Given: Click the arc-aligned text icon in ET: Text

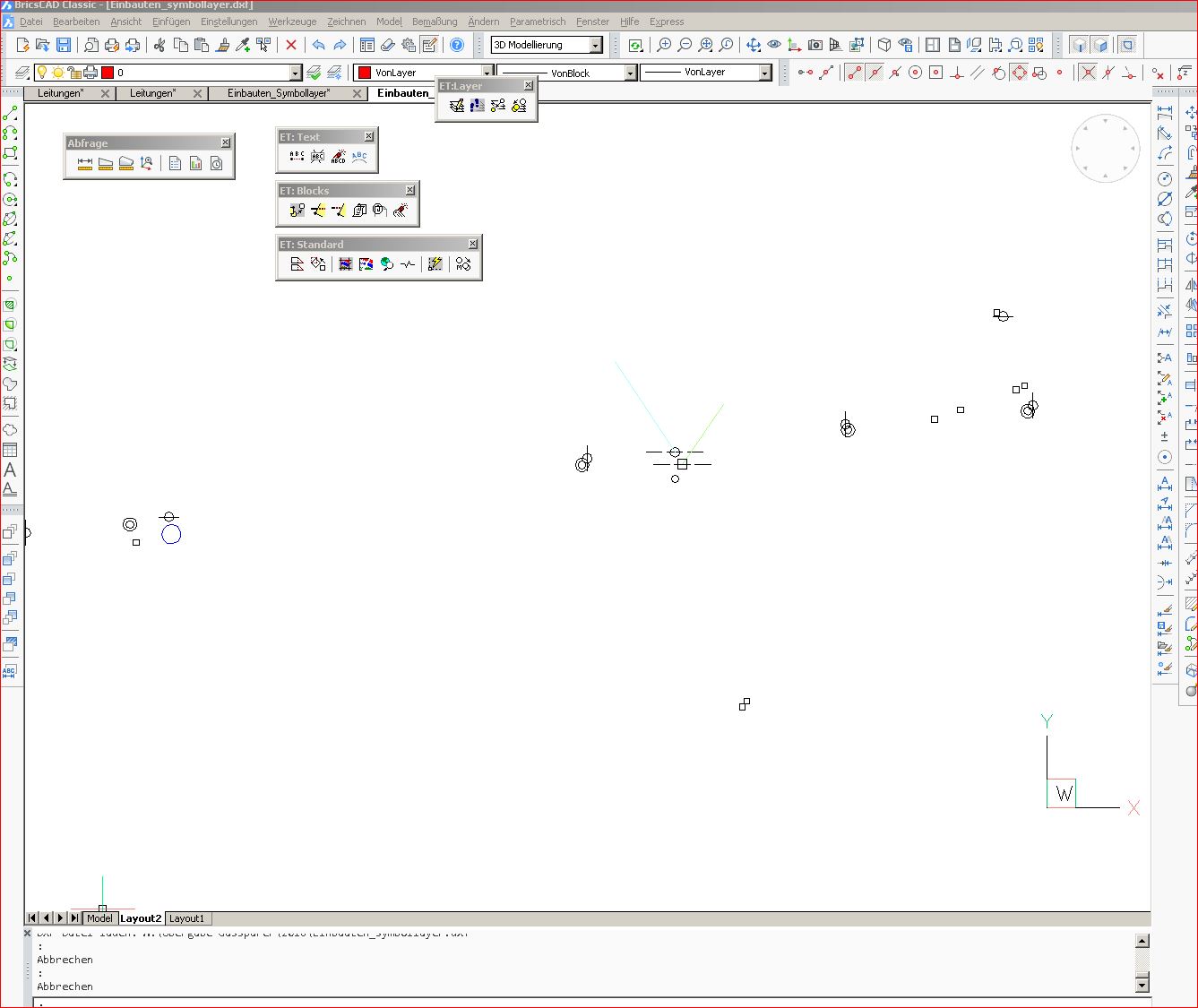Looking at the screenshot, I should [x=359, y=157].
